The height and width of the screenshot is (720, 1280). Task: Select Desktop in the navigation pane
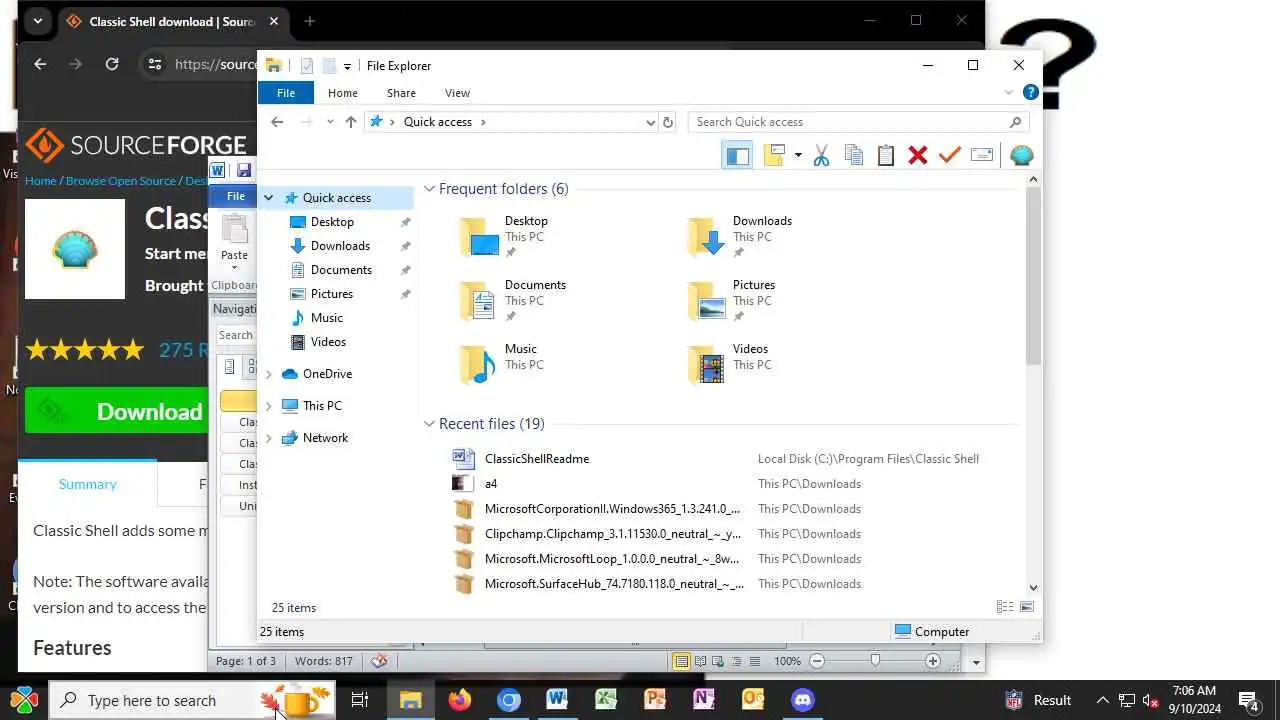click(x=332, y=222)
